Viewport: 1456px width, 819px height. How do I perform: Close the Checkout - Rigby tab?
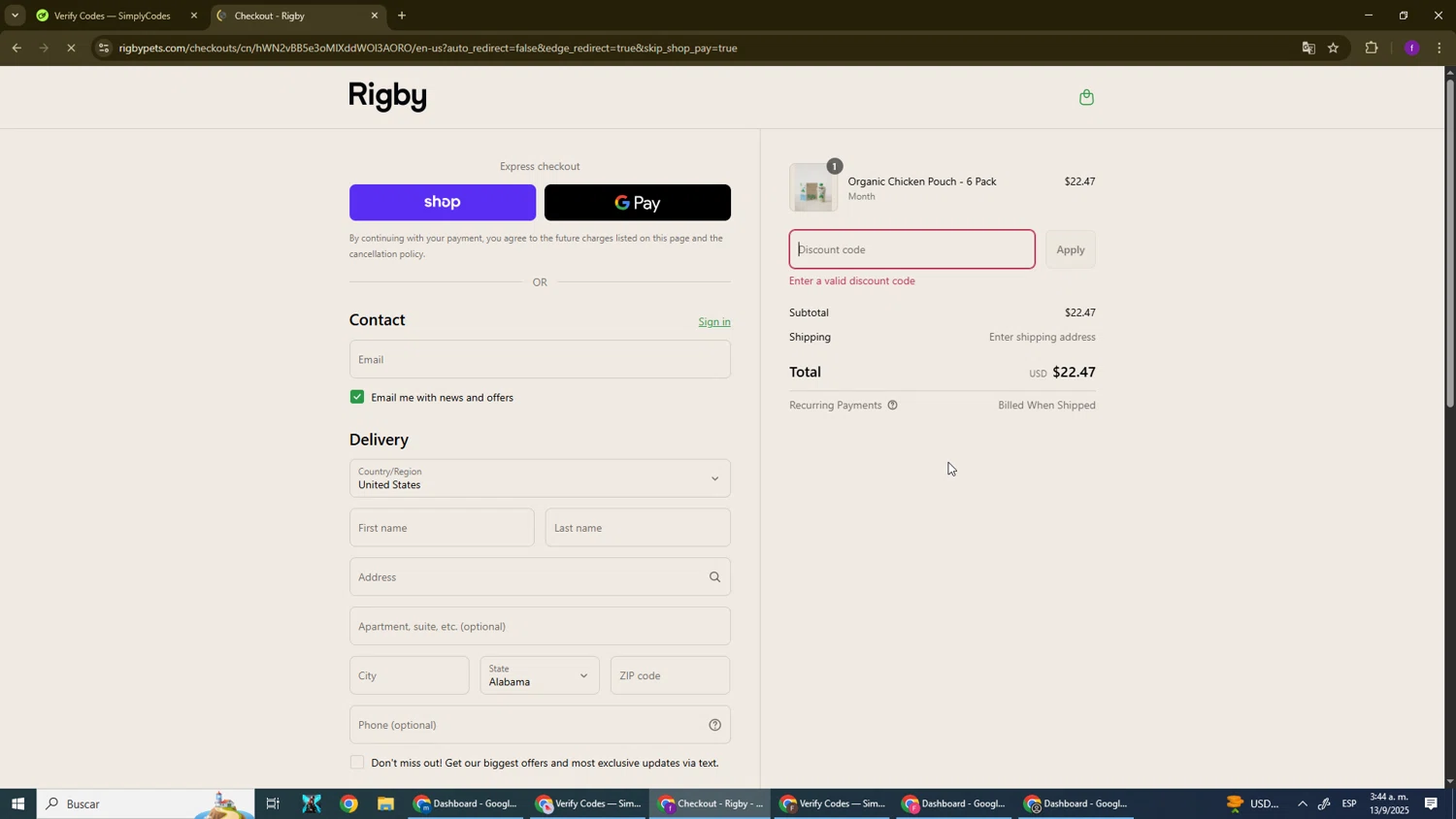coord(375,16)
